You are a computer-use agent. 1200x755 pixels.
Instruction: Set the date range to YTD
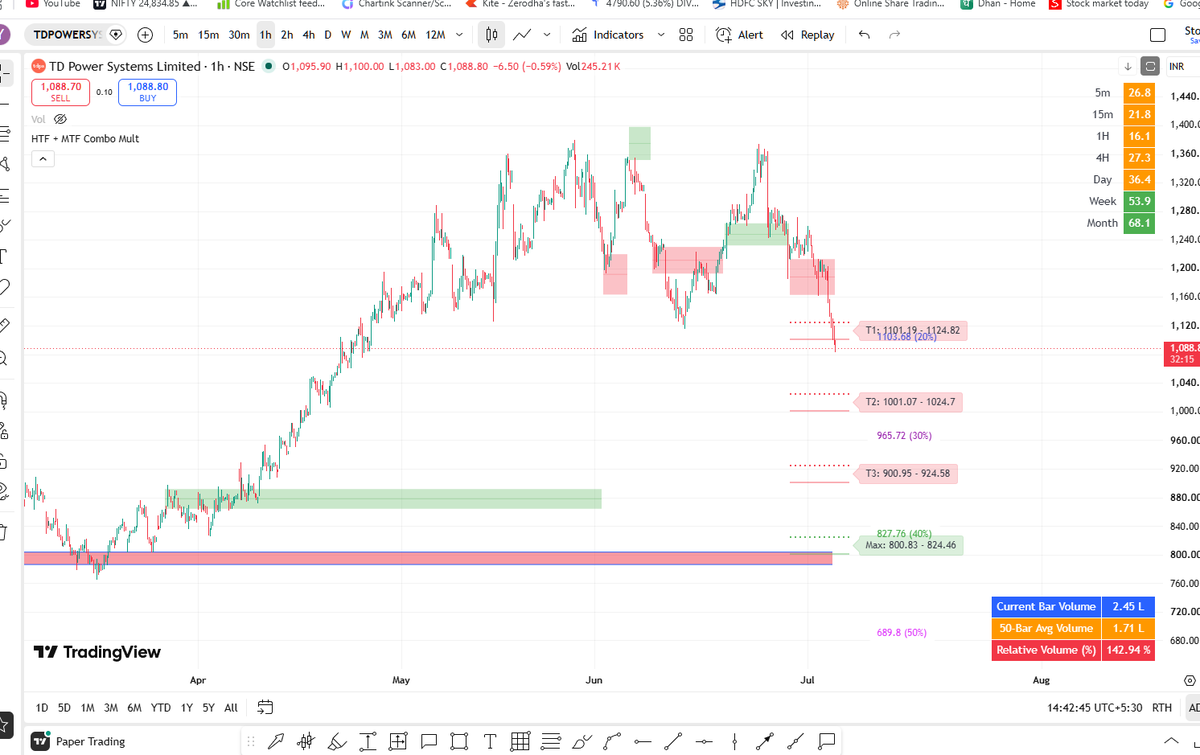[160, 707]
